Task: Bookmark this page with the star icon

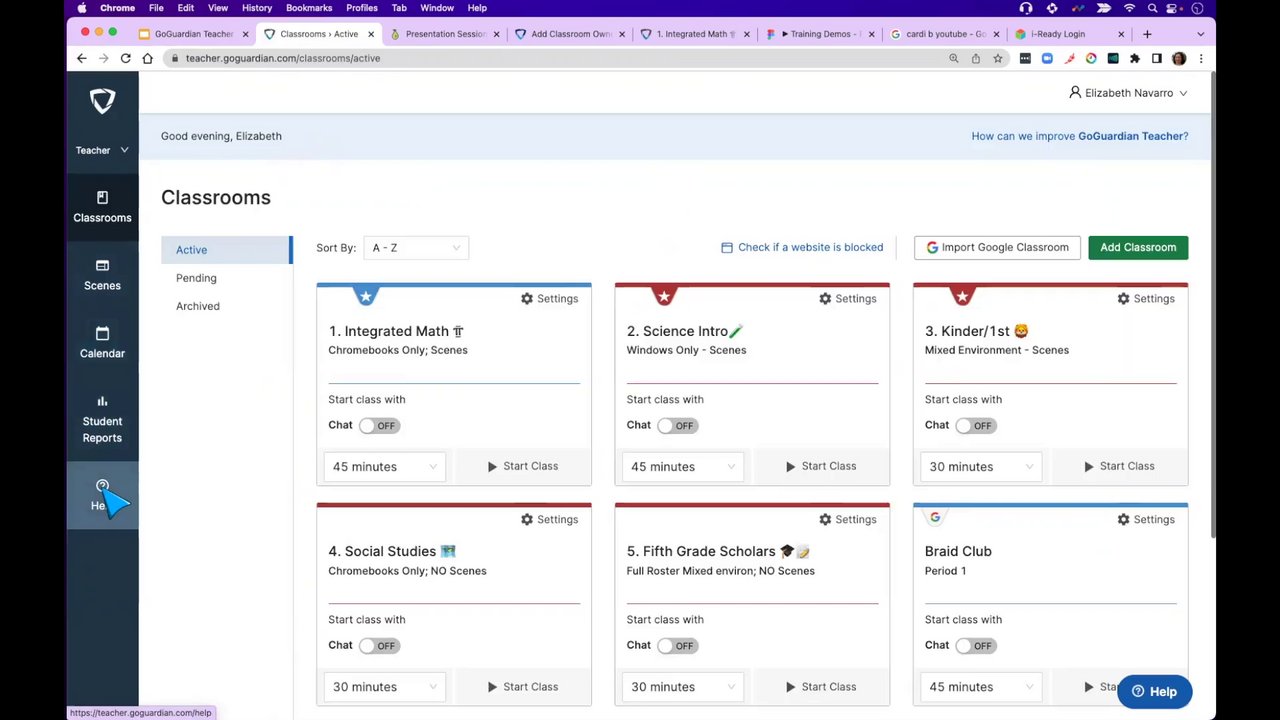Action: coord(997,58)
